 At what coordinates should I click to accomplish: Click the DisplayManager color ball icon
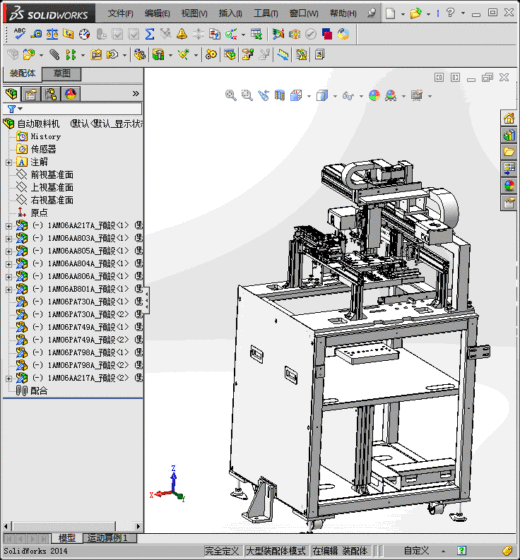coord(70,94)
